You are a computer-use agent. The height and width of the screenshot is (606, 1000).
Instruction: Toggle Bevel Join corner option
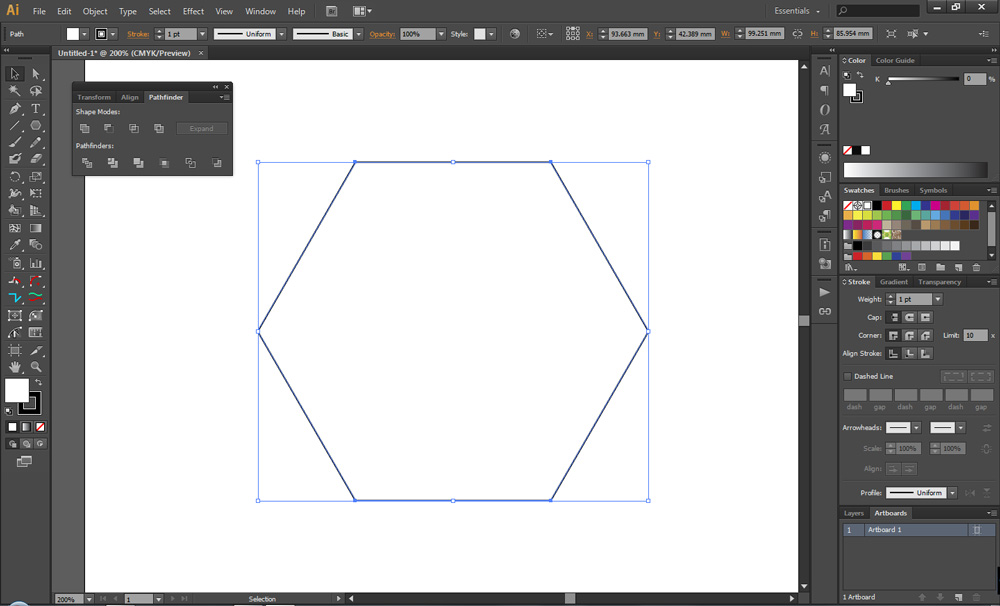coord(925,335)
